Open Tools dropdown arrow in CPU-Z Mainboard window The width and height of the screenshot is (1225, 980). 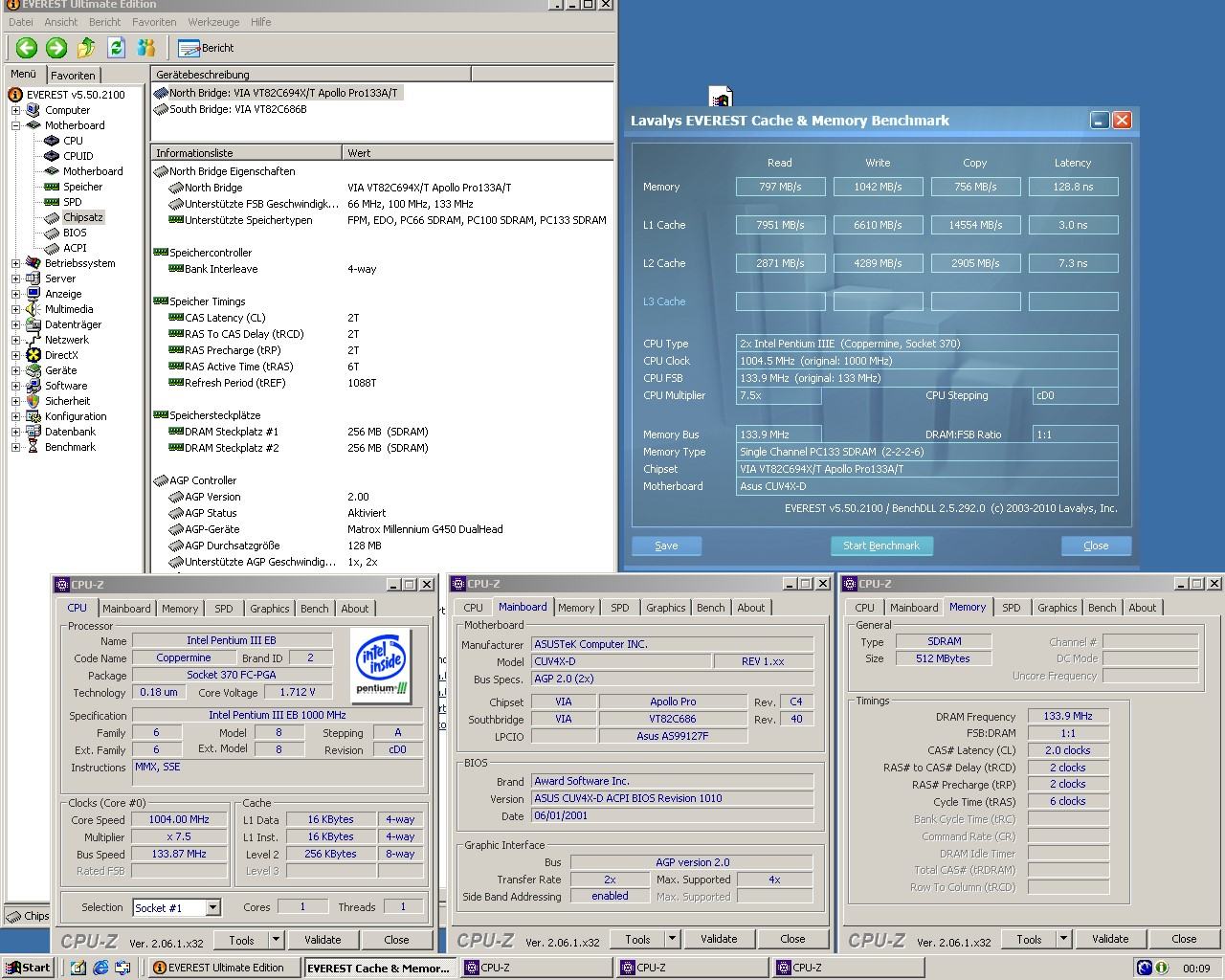(672, 939)
